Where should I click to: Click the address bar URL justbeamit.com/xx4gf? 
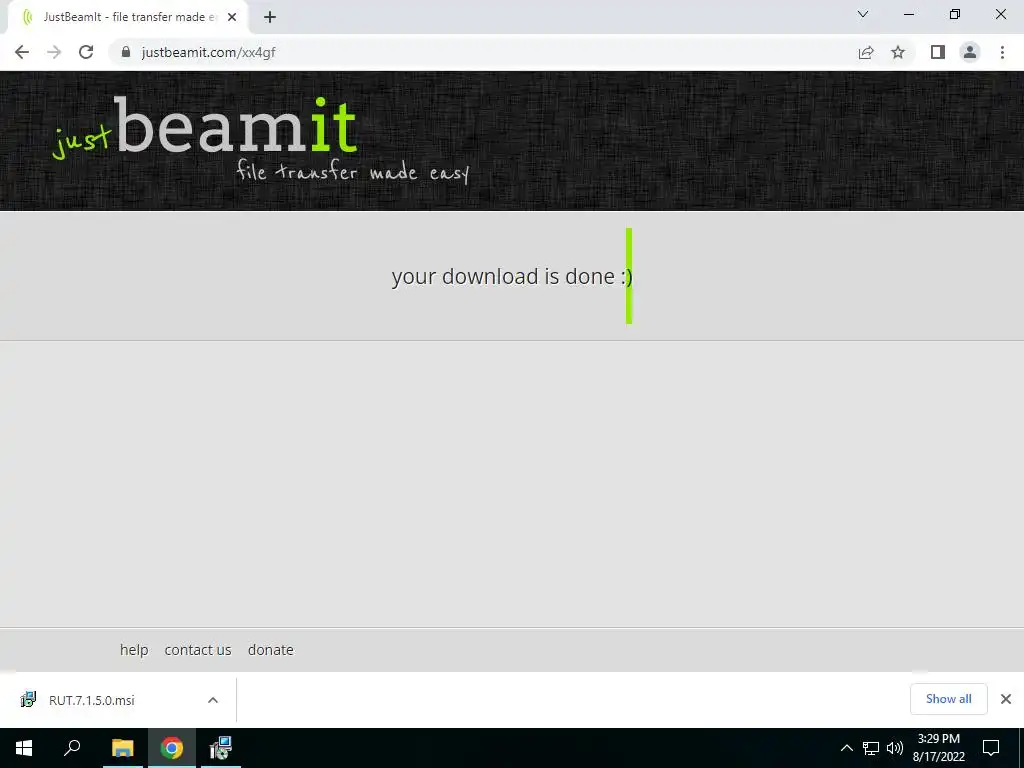(208, 52)
